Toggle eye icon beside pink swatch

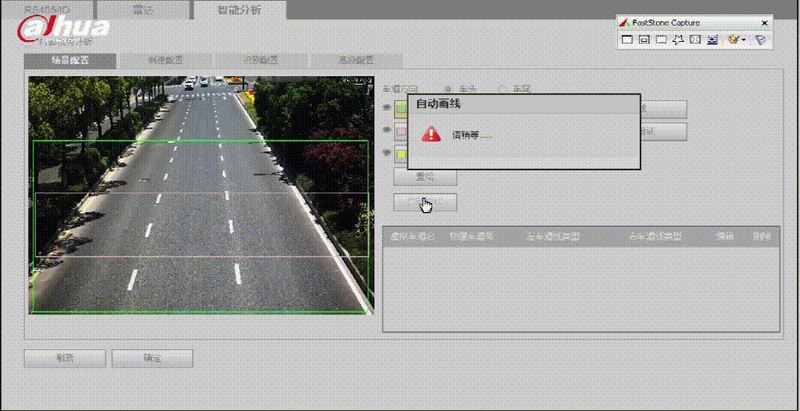[x=387, y=130]
